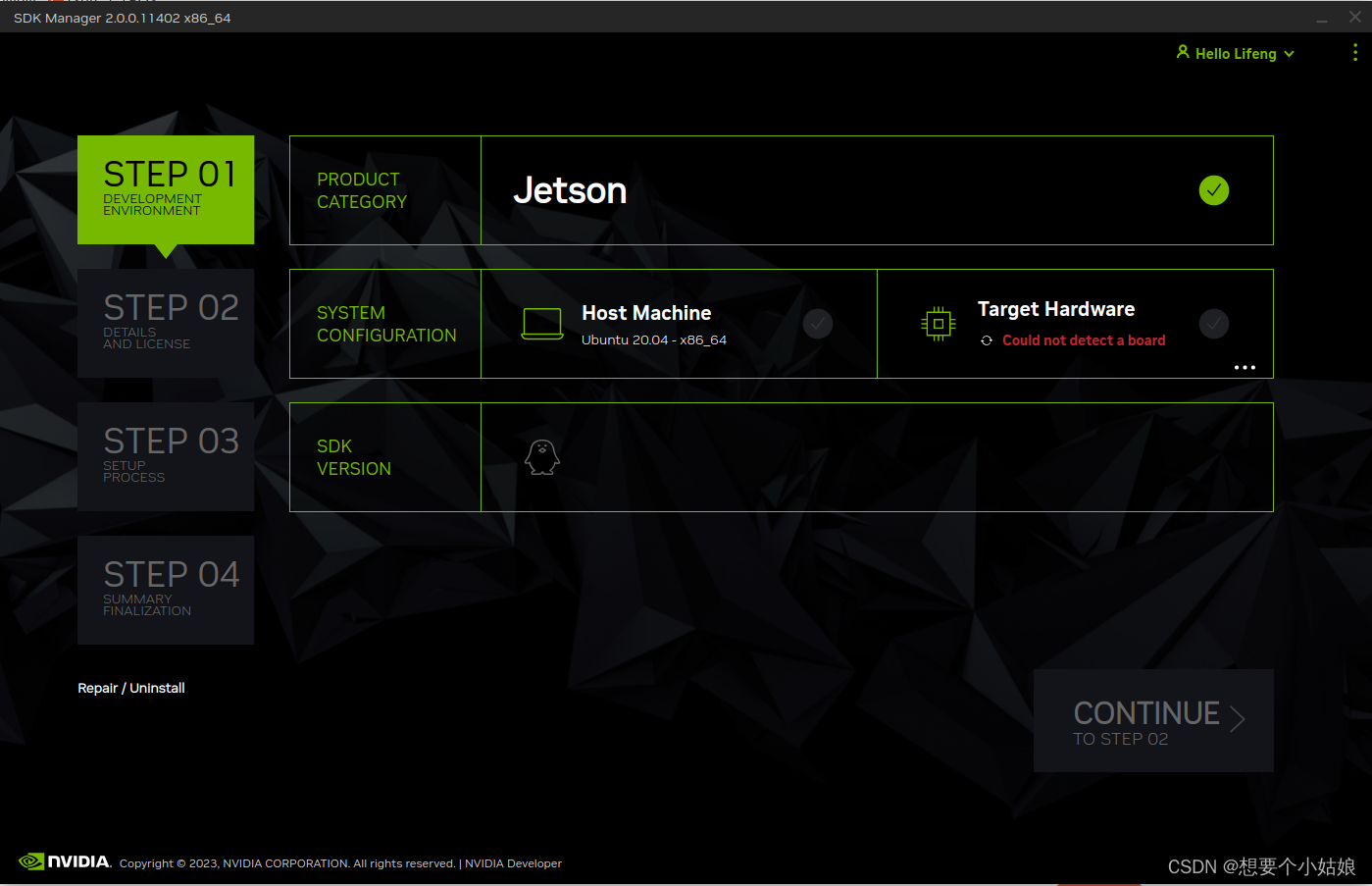Image resolution: width=1372 pixels, height=886 pixels.
Task: Click the NVIDIA logo in the footer
Action: coord(65,861)
